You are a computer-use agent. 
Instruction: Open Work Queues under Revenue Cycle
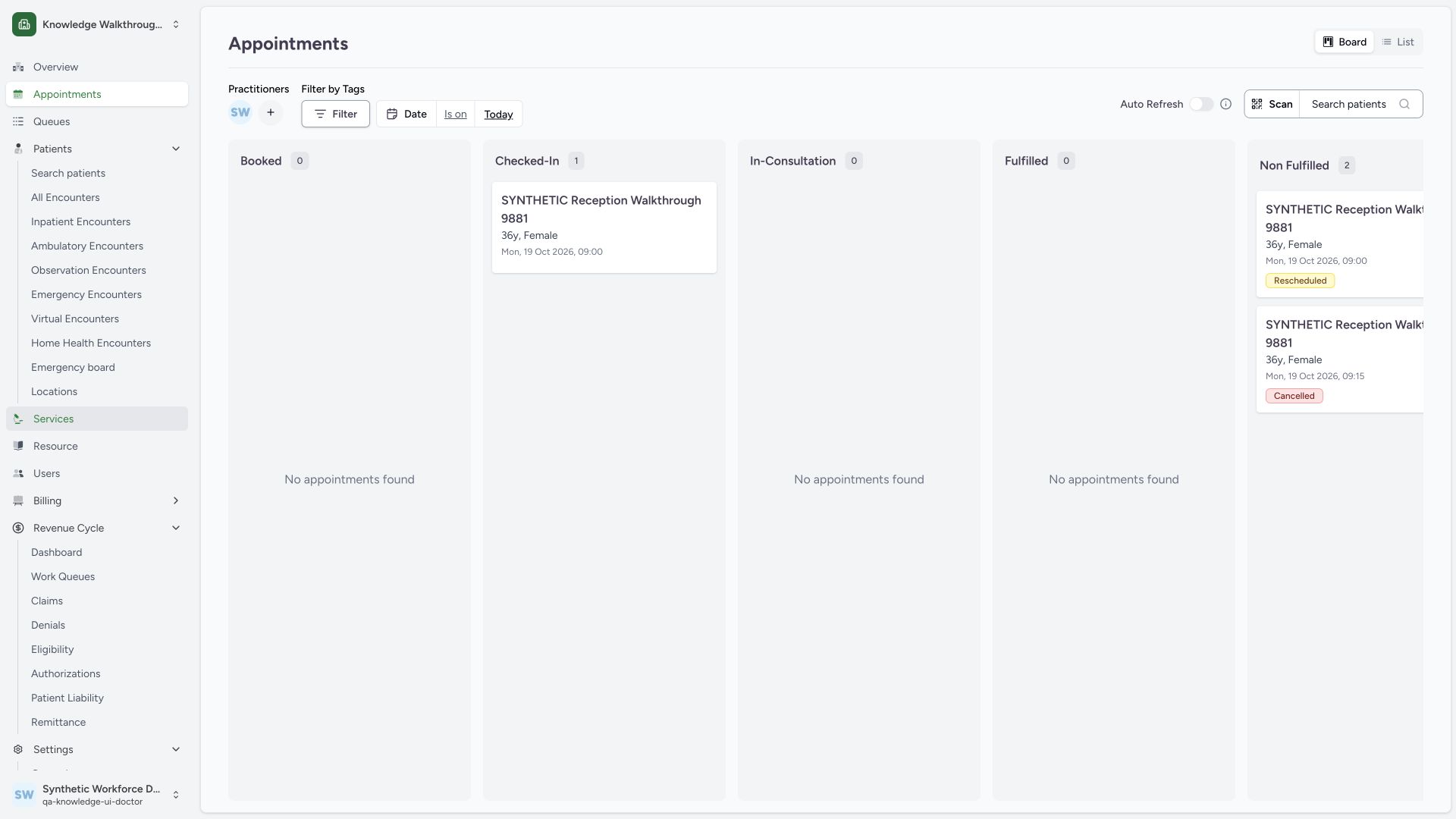click(63, 576)
